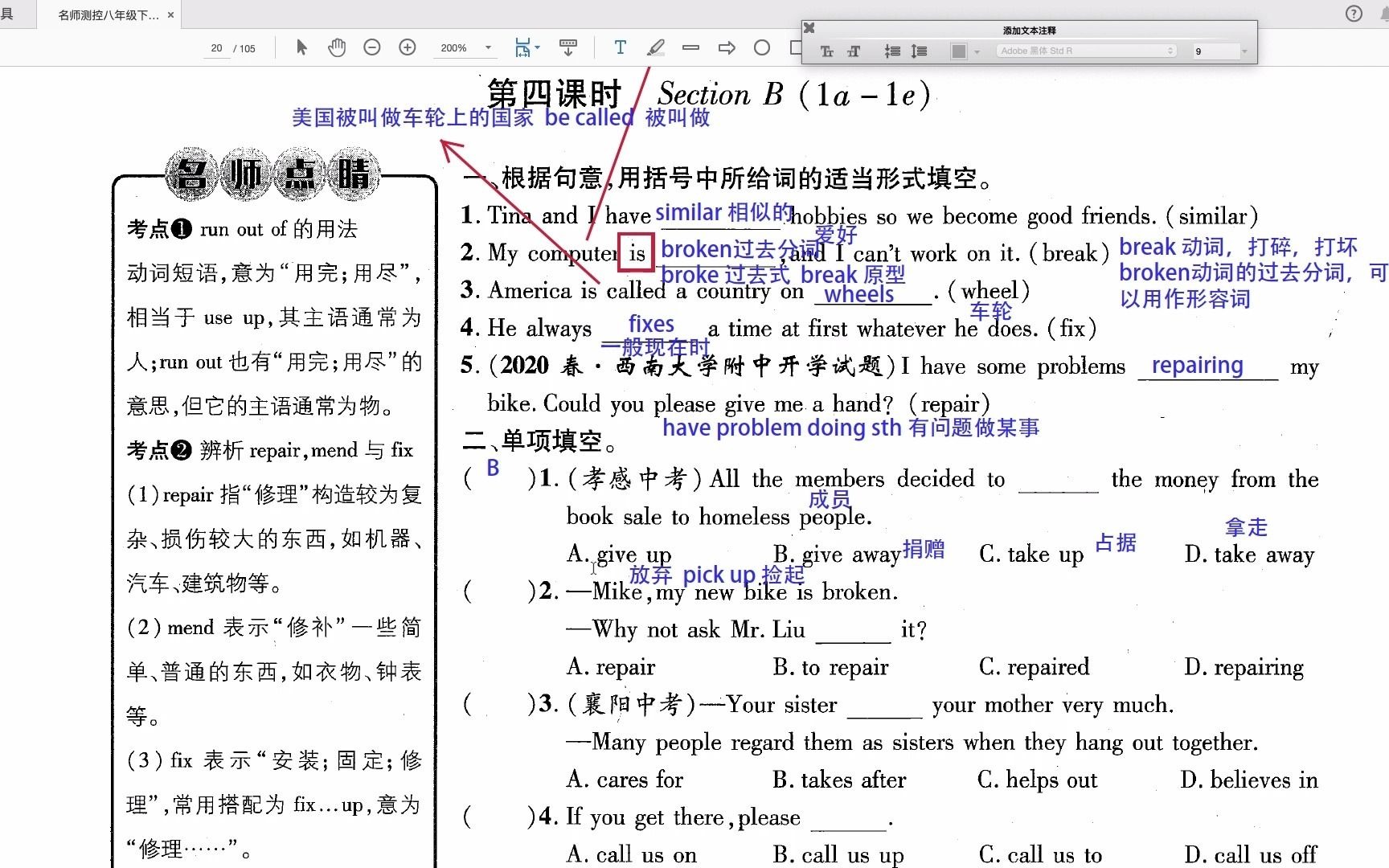1389x868 pixels.
Task: Open the fit page options arrow
Action: (538, 47)
